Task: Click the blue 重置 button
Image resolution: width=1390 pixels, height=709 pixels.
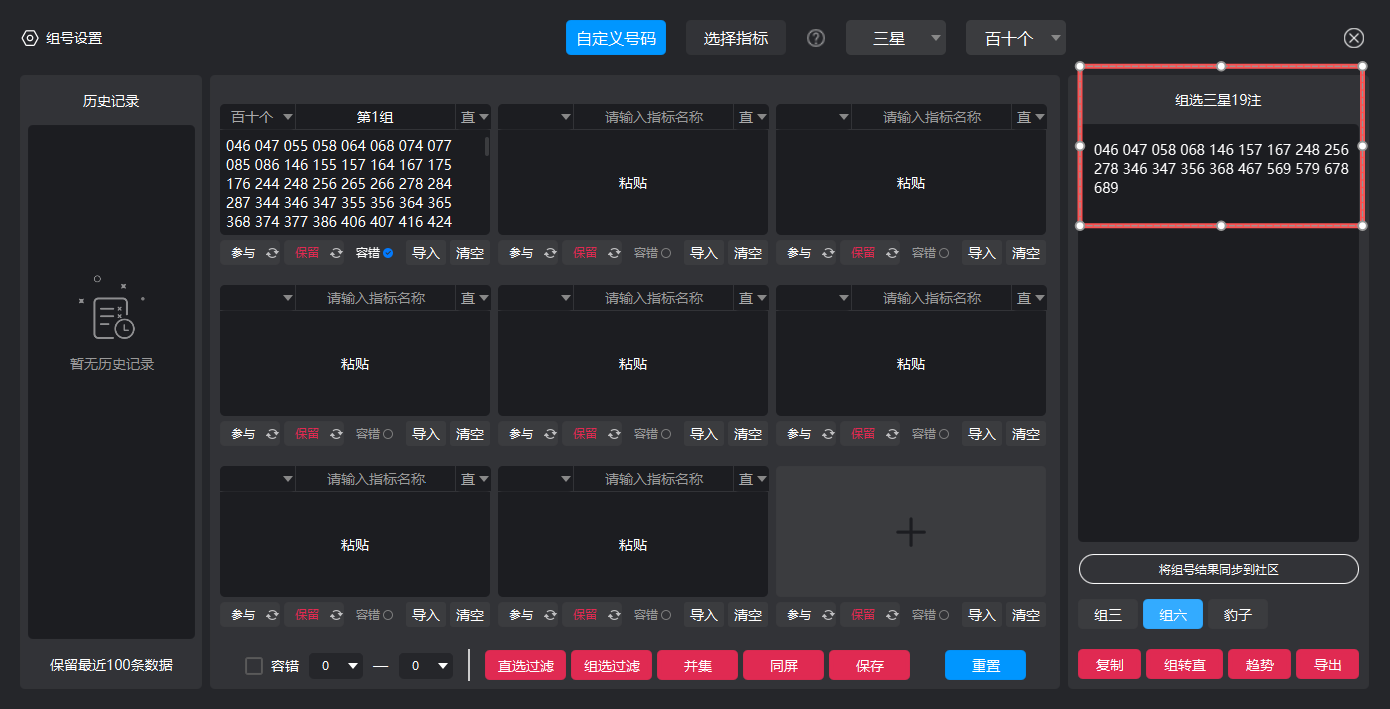Action: click(x=985, y=666)
